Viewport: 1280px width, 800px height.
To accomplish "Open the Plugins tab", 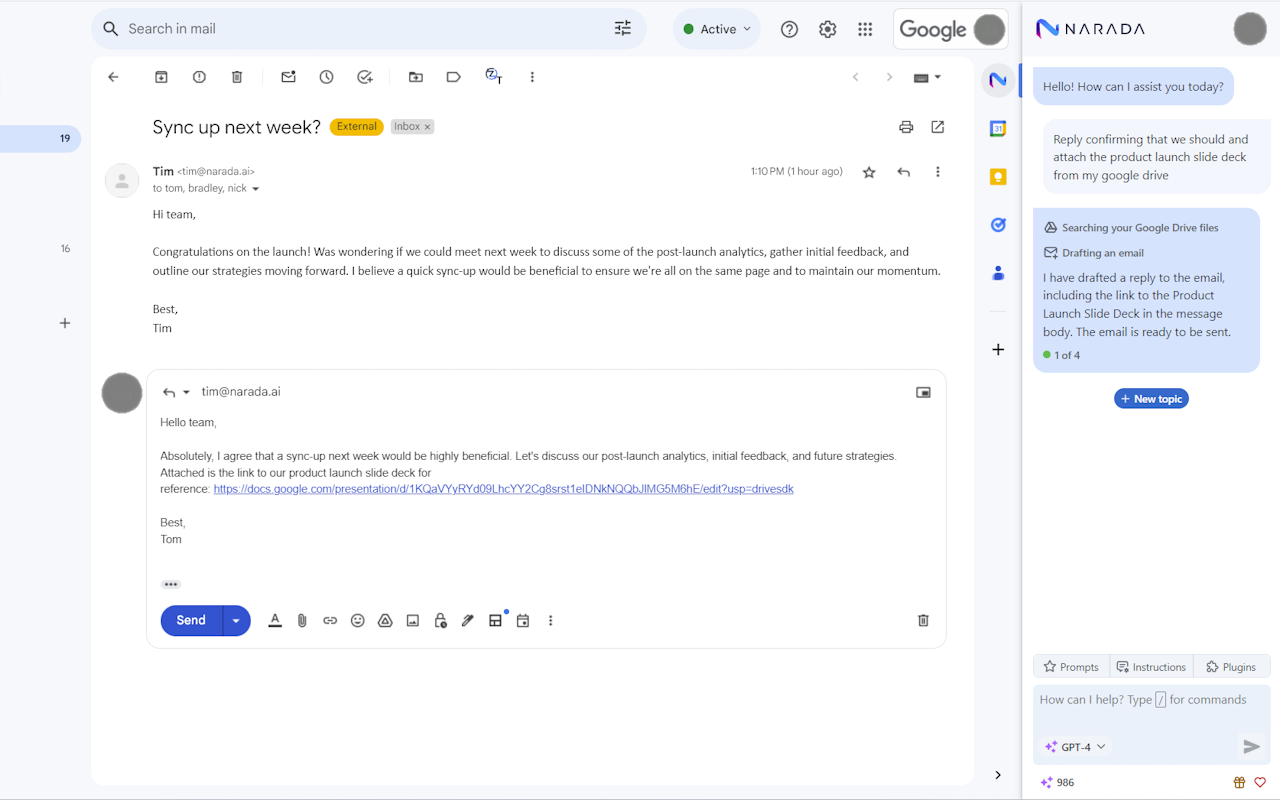I will click(1231, 666).
